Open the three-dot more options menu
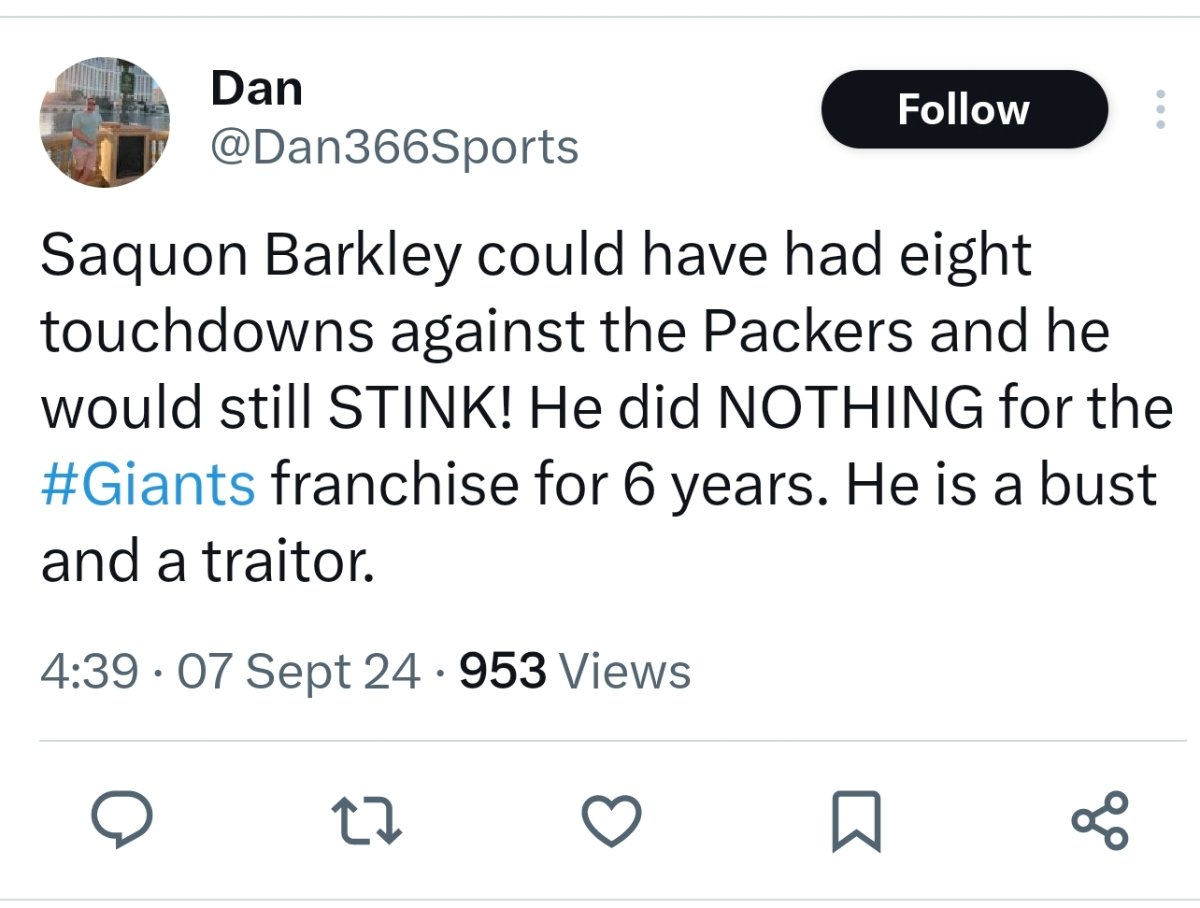 coord(1160,110)
